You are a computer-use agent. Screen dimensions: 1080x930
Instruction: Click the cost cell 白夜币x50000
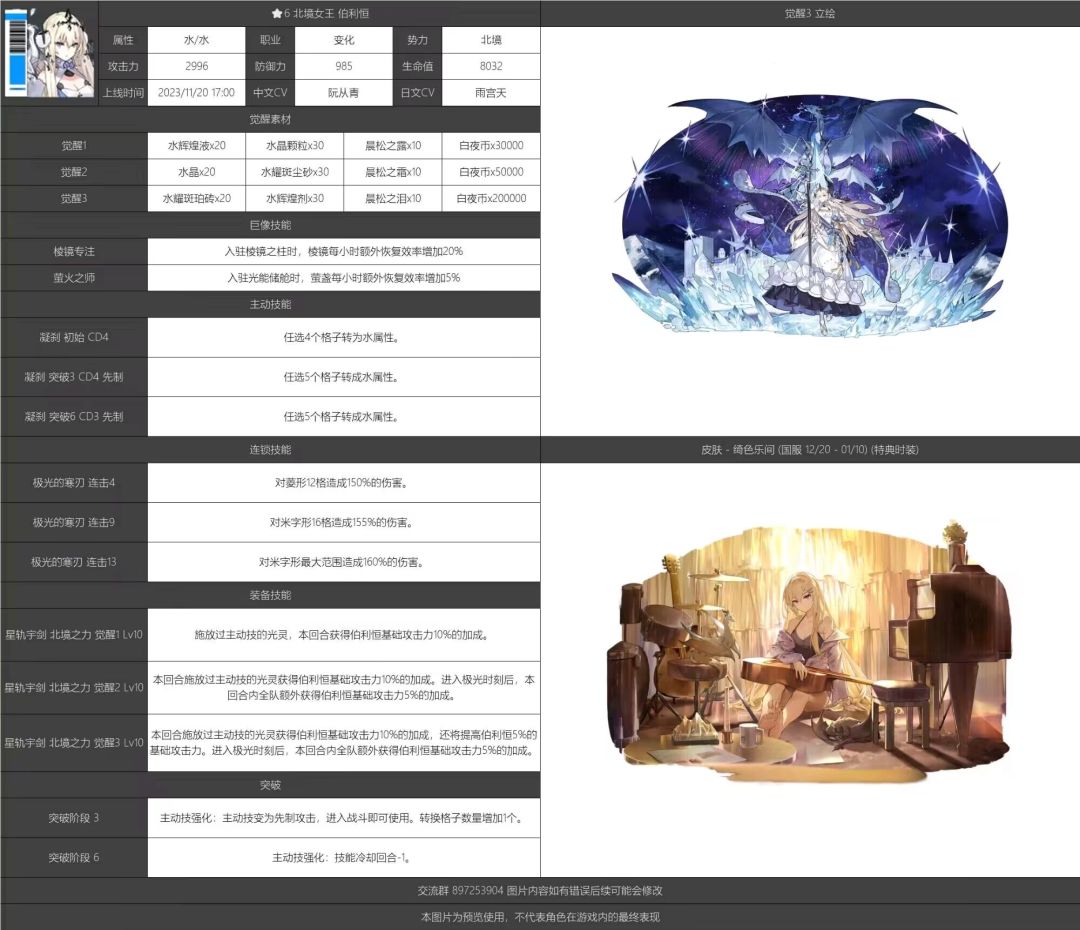pyautogui.click(x=491, y=172)
